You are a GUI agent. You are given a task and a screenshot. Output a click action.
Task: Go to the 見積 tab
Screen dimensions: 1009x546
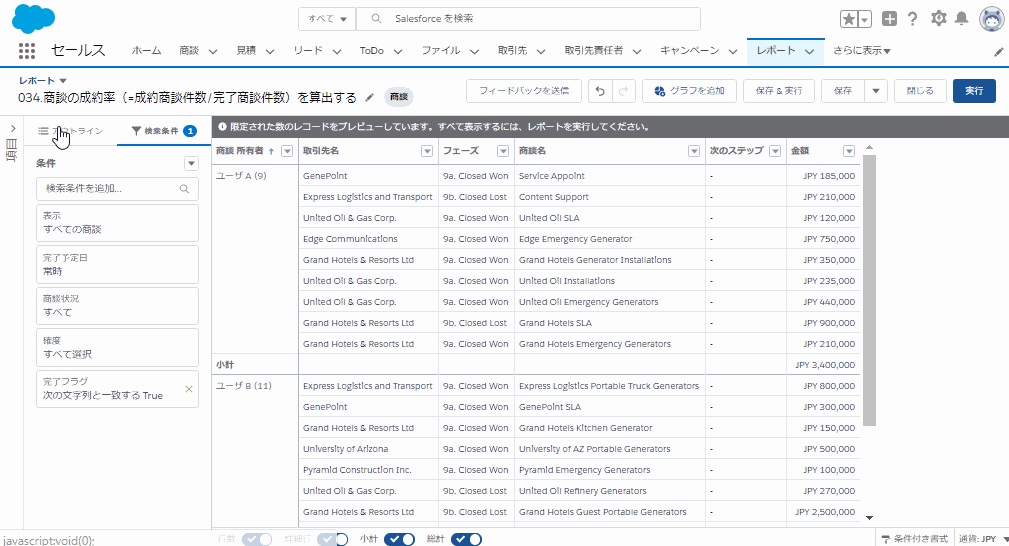point(246,50)
